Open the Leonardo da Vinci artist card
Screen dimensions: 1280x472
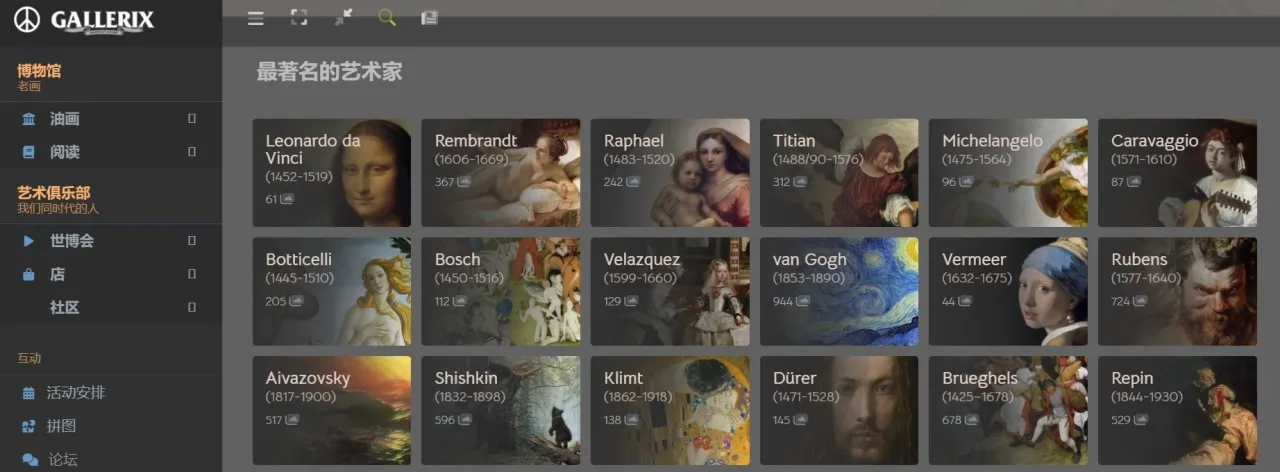pyautogui.click(x=332, y=173)
